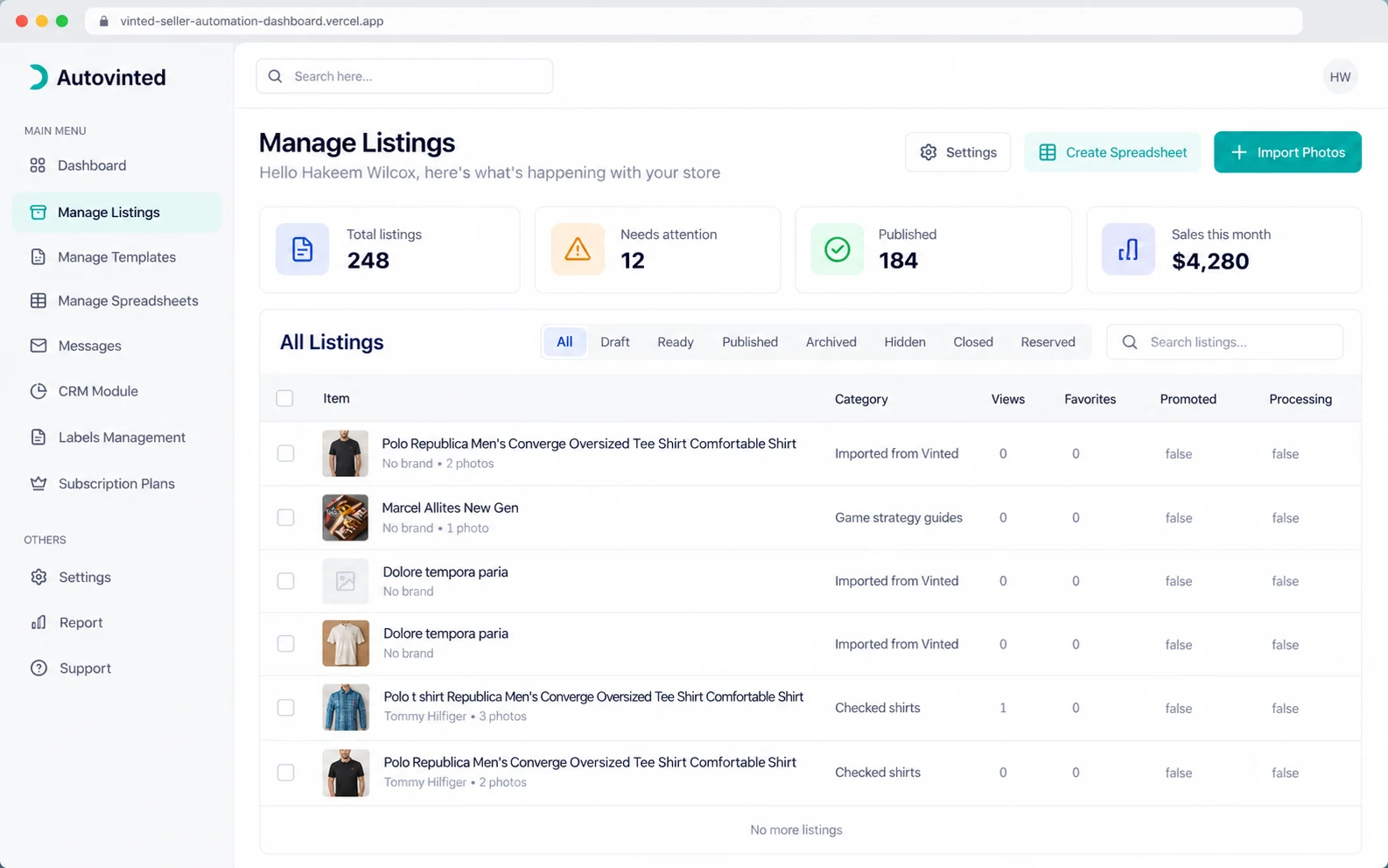Click the top Search here field
The width and height of the screenshot is (1388, 868).
[404, 76]
